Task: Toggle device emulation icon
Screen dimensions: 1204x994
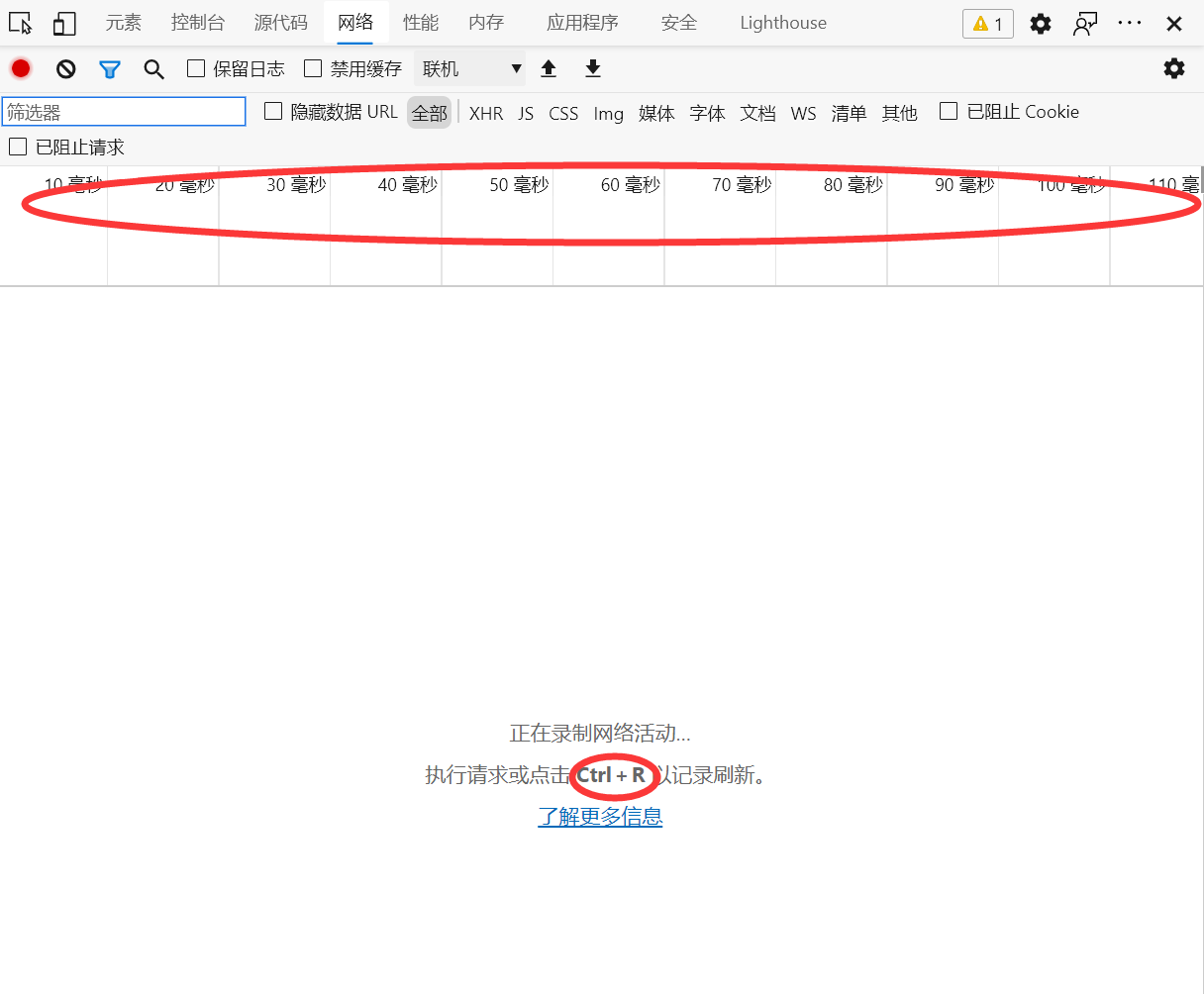Action: pos(64,23)
